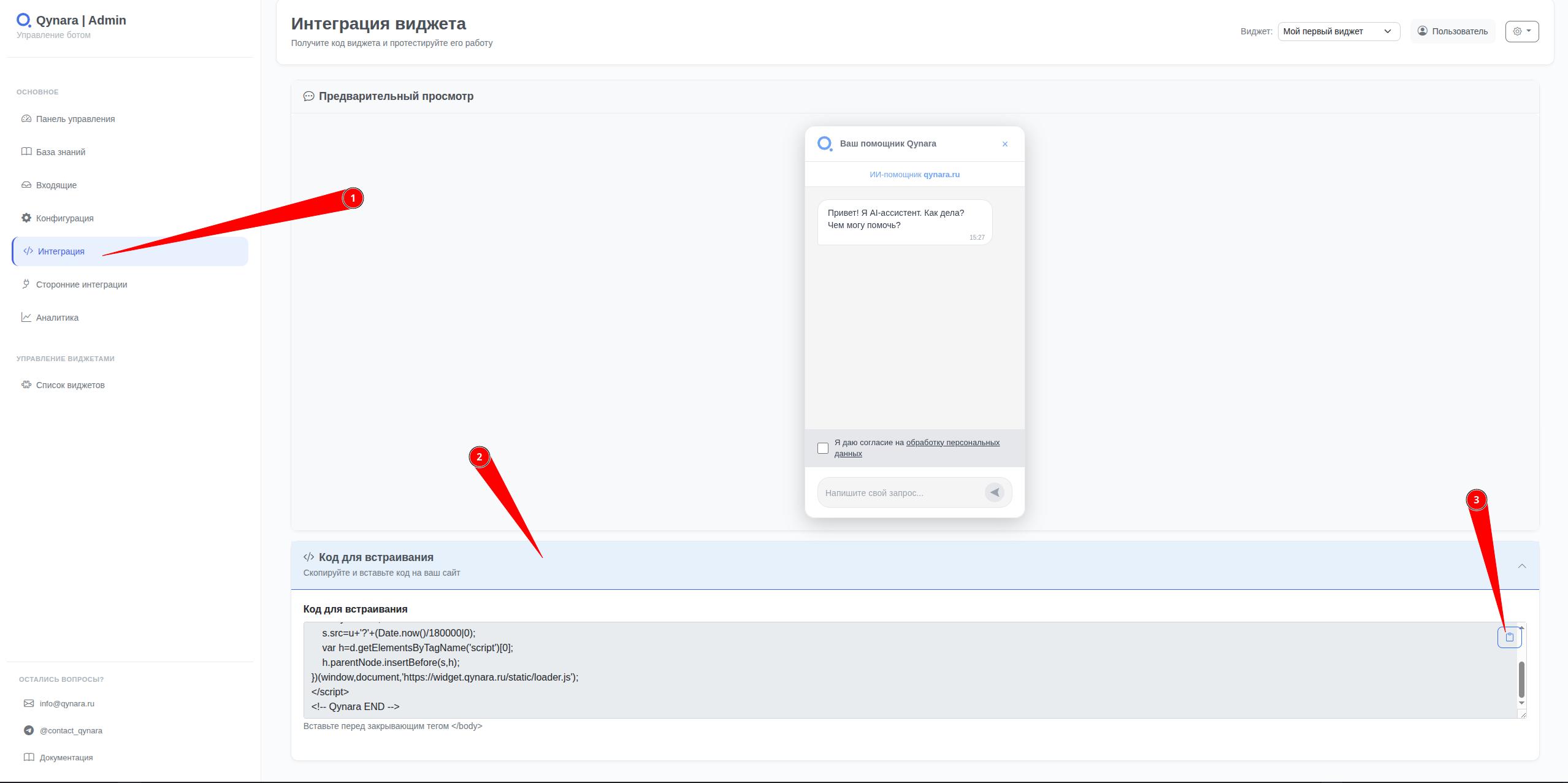Viewport: 1568px width, 783px height.
Task: Click the embed code textarea scrollbar thumb
Action: click(x=1521, y=679)
